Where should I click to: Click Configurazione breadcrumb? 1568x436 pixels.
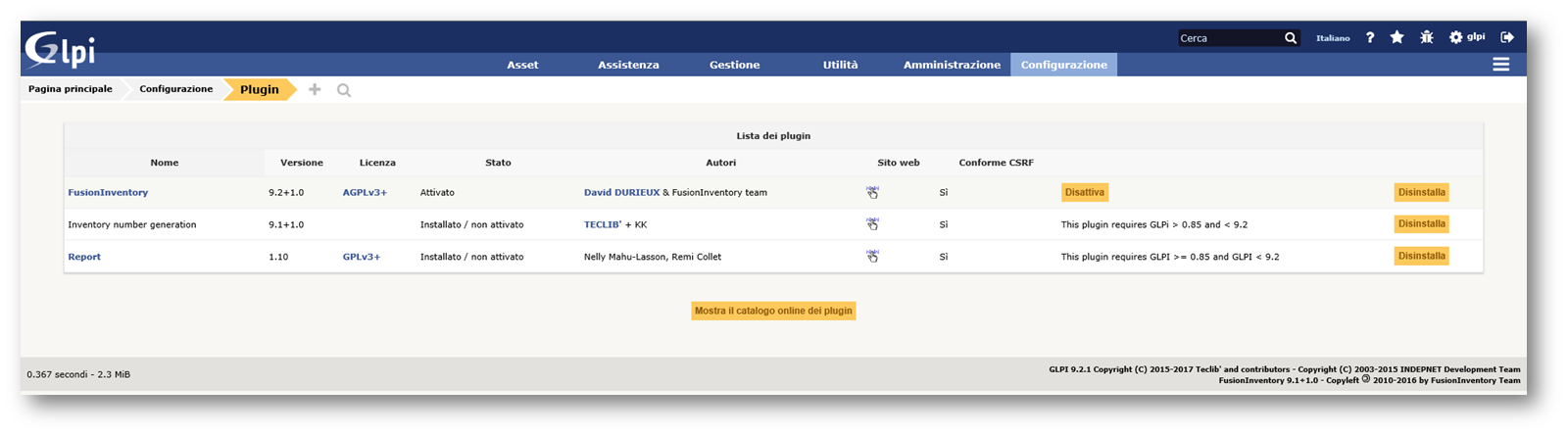click(x=175, y=89)
